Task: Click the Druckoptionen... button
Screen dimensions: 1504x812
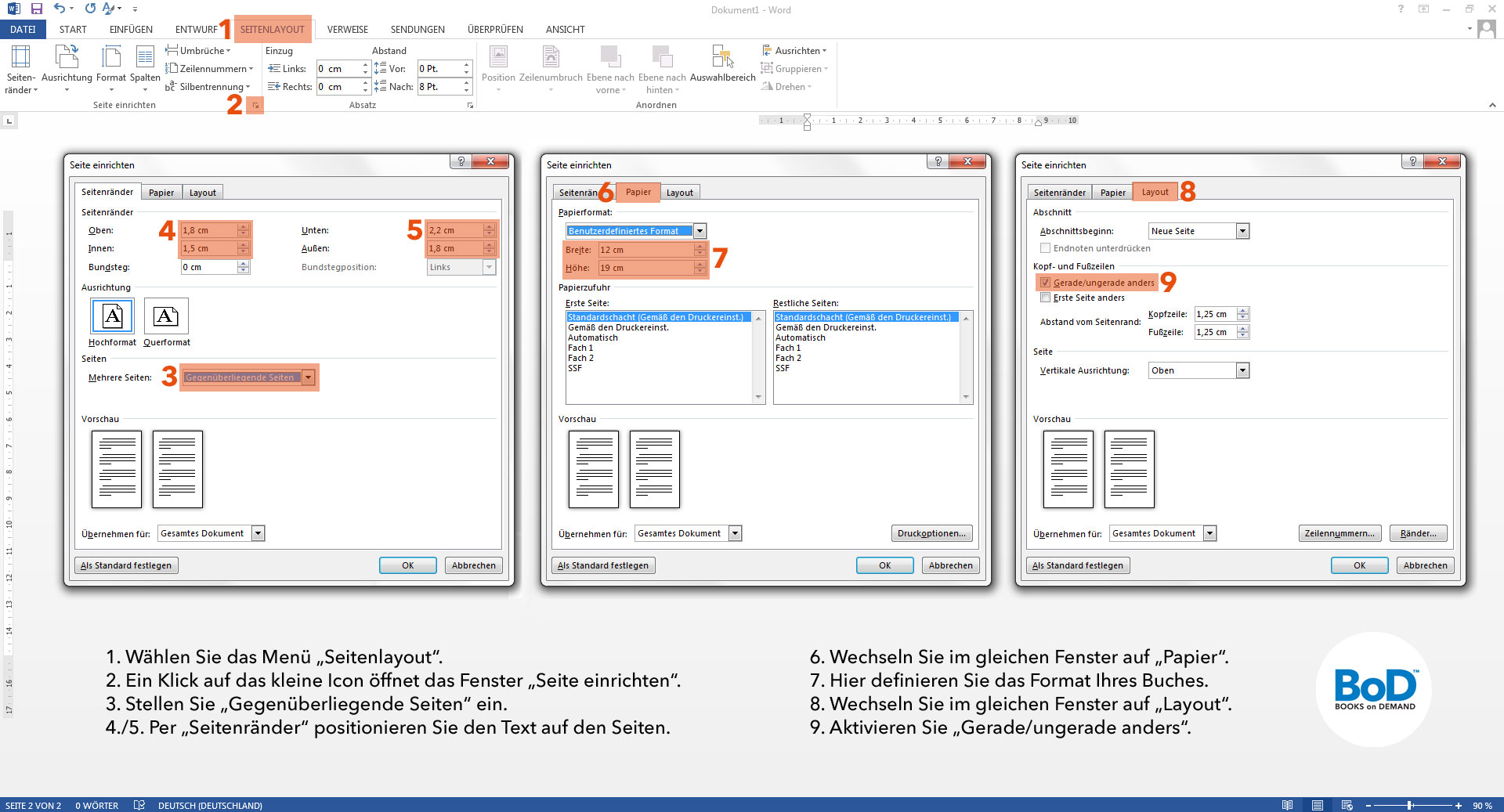Action: pos(931,533)
